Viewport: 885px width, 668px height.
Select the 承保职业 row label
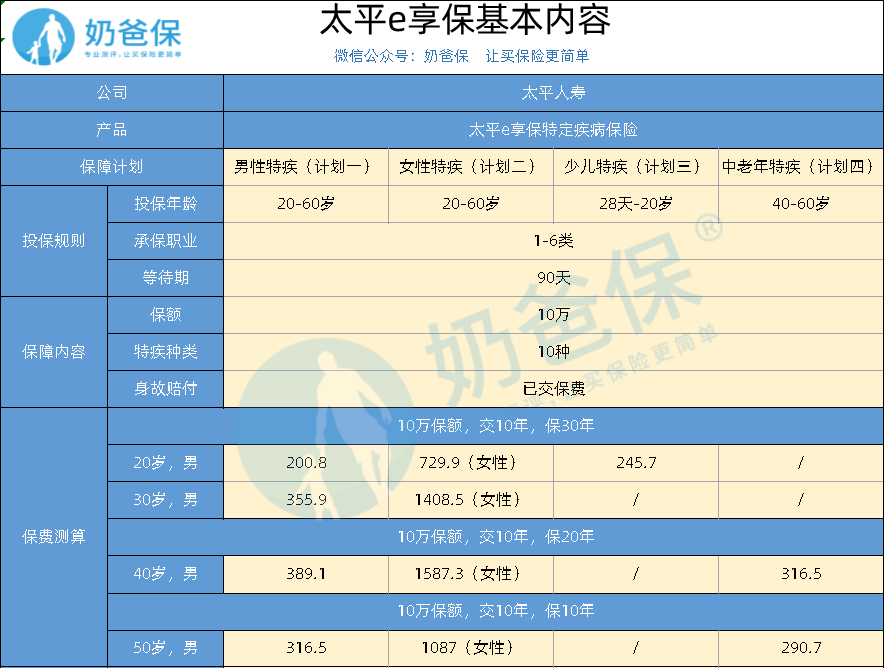coord(165,241)
